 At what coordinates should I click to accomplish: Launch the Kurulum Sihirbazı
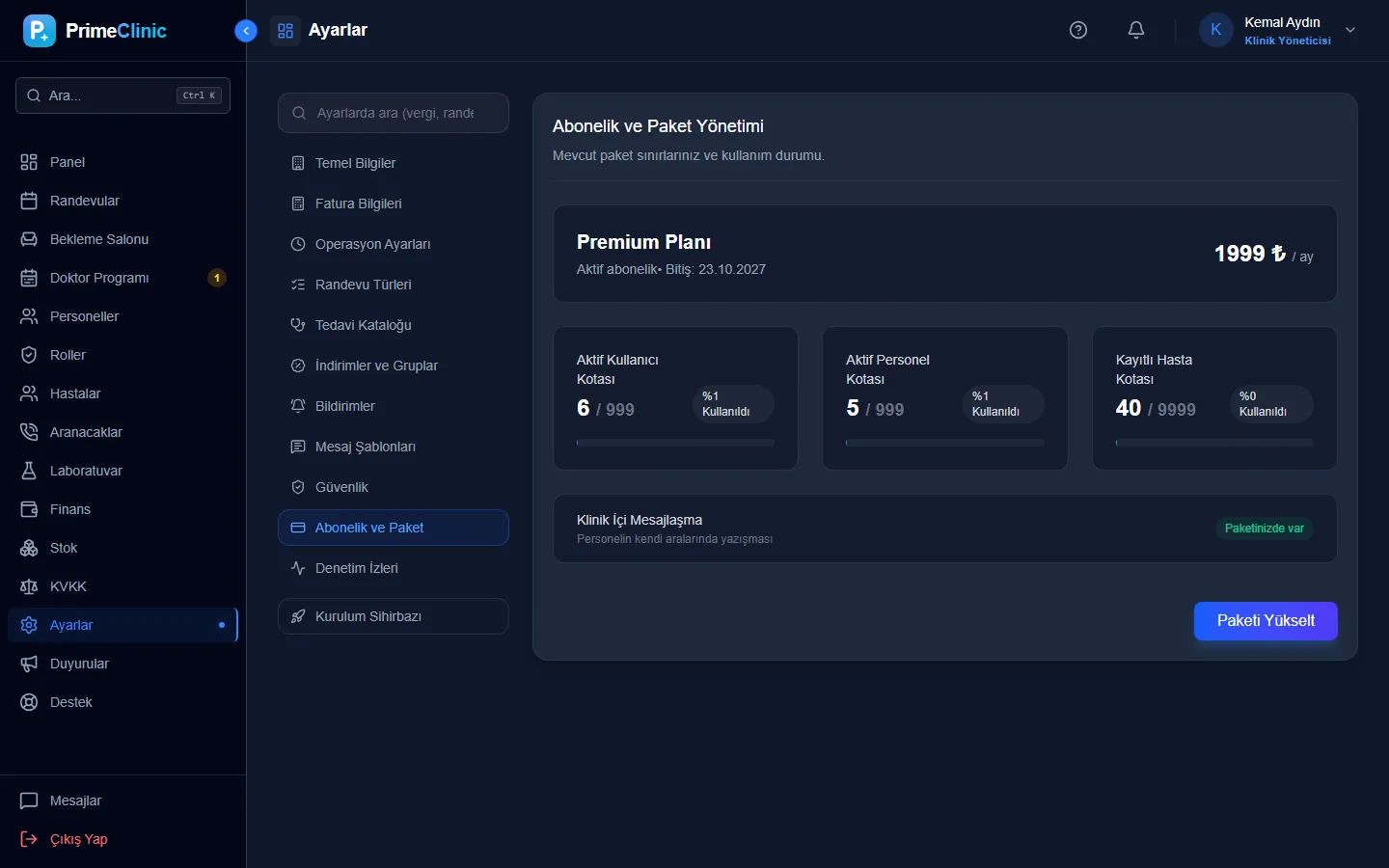[x=394, y=616]
